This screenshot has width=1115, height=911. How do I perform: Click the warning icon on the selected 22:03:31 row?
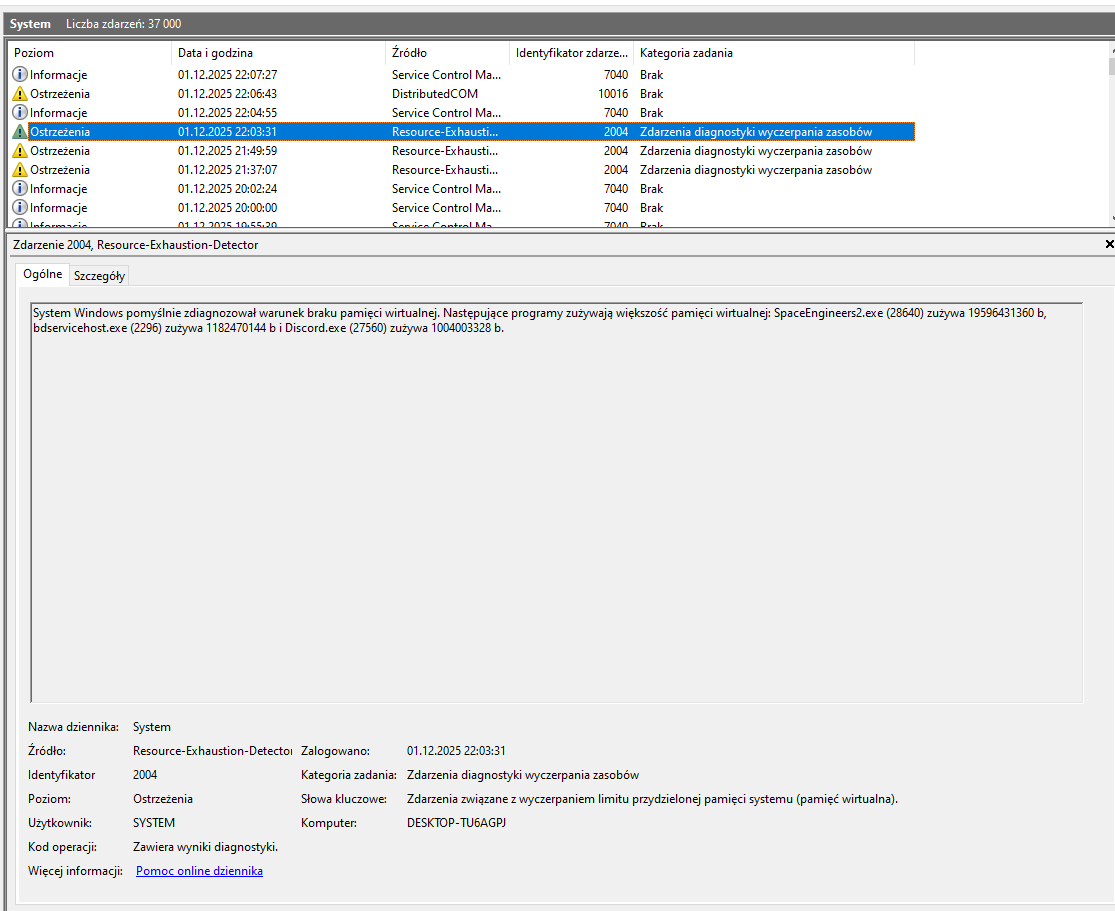[x=20, y=132]
